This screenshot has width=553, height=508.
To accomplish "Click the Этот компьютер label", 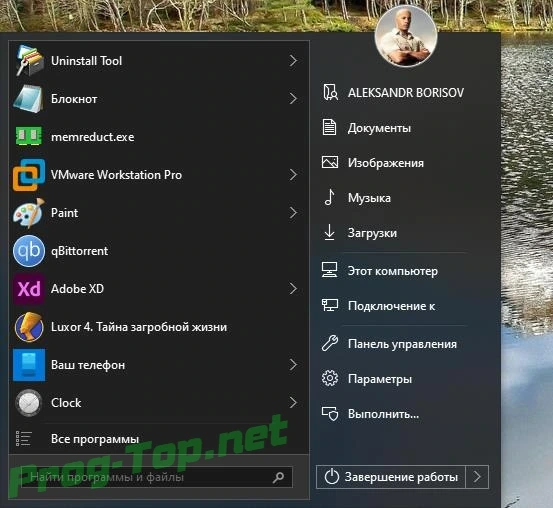I will tap(393, 271).
